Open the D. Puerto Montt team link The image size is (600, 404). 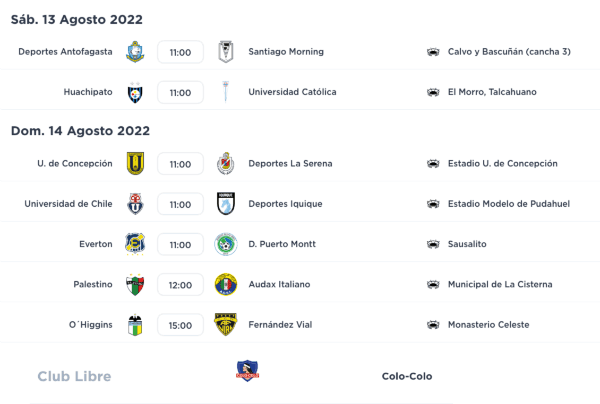pyautogui.click(x=281, y=244)
